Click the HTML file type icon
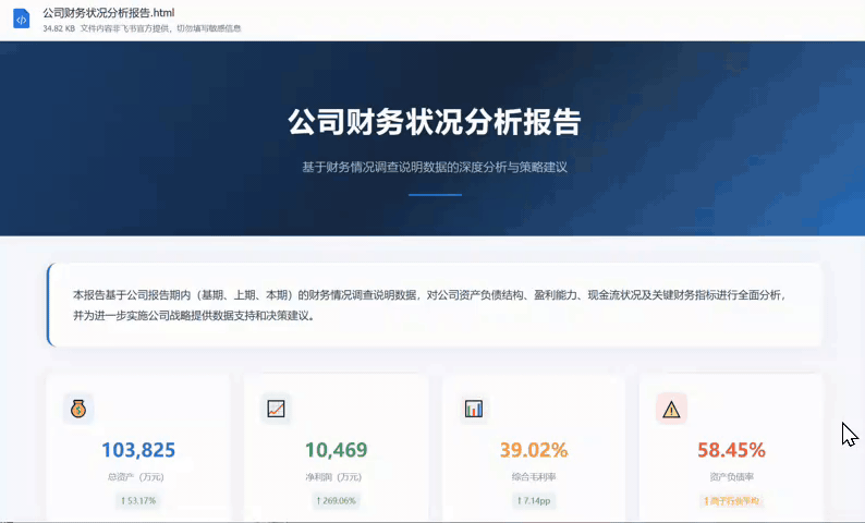This screenshot has height=523, width=865. 21,19
